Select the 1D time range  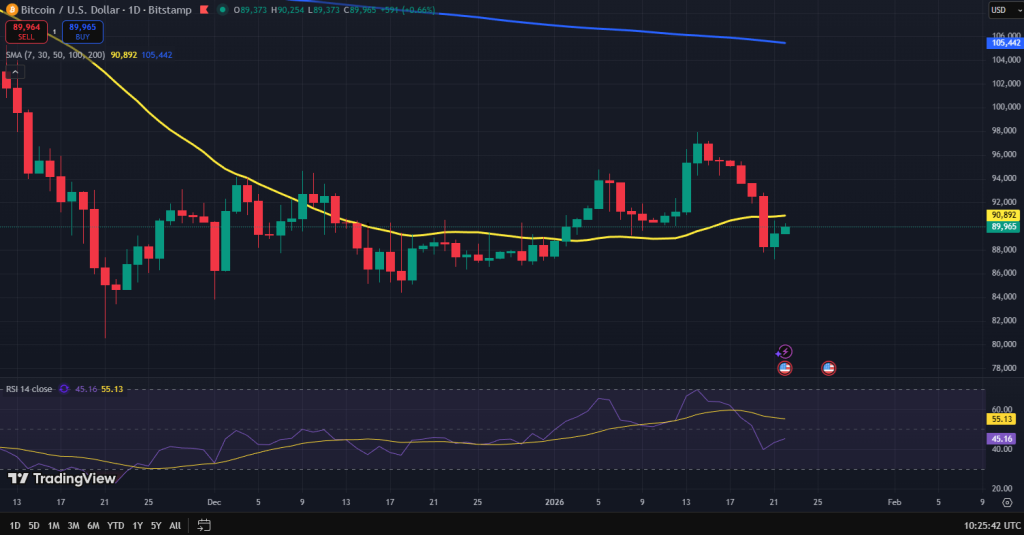(14, 525)
